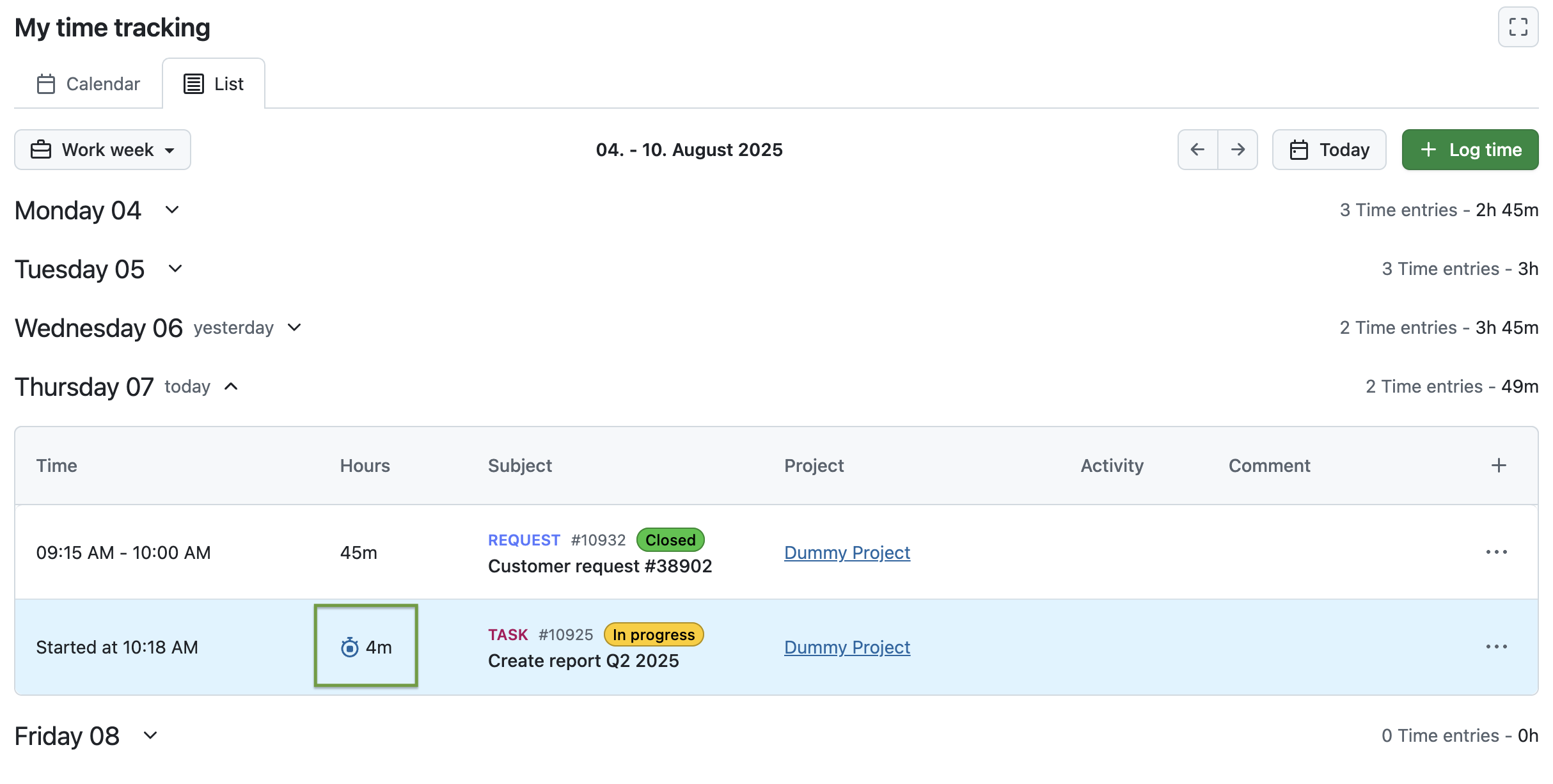Click the calendar icon inside the Today button
This screenshot has height=784, width=1553.
tap(1299, 149)
